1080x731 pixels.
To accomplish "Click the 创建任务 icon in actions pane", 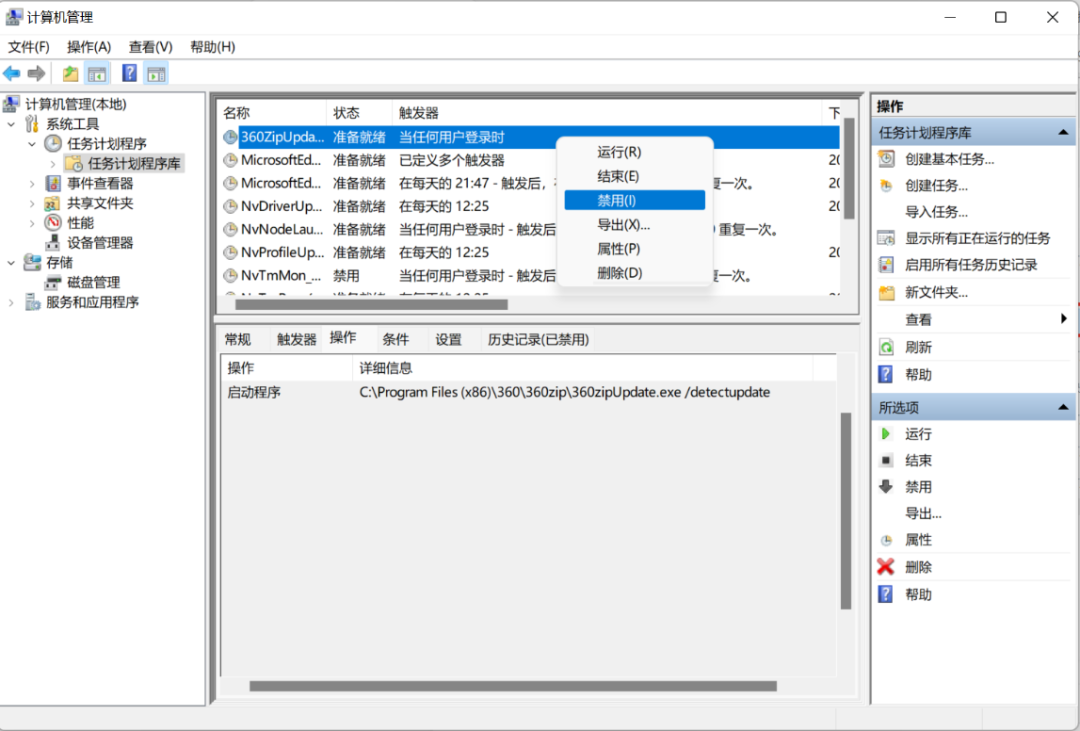I will point(886,185).
